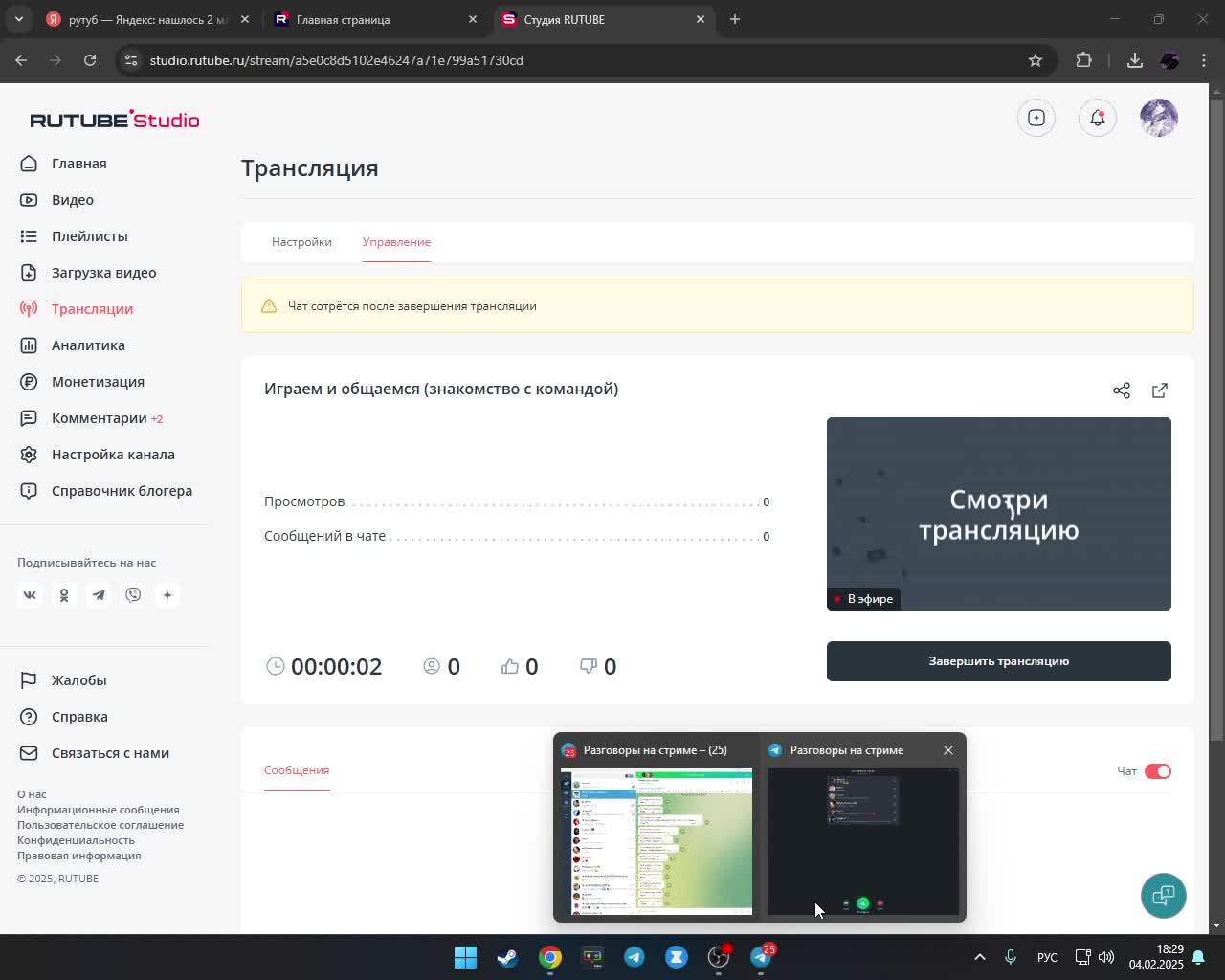Open Windows Start menu

click(x=465, y=957)
